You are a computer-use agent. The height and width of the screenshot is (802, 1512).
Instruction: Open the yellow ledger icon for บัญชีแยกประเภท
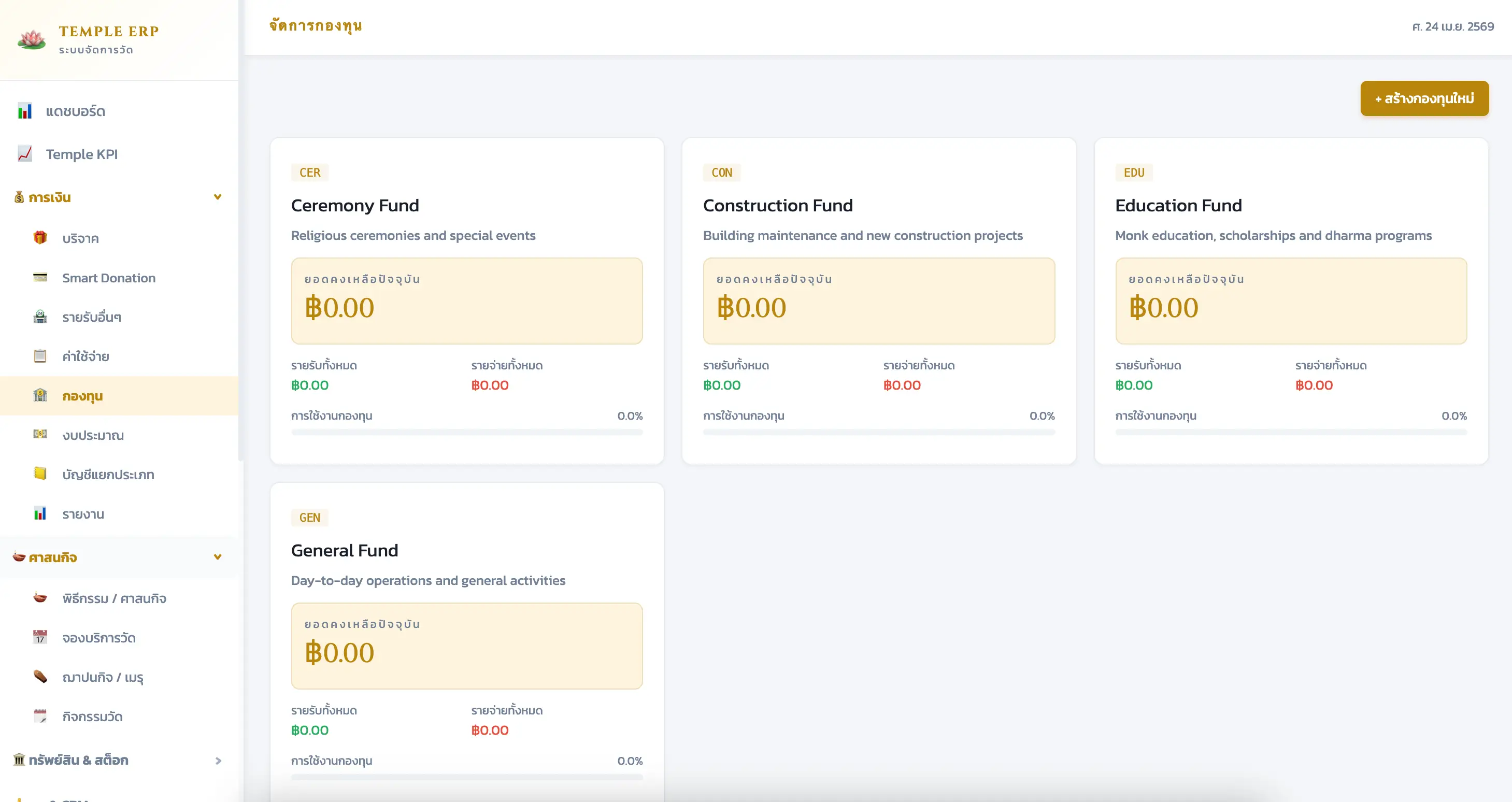tap(40, 474)
